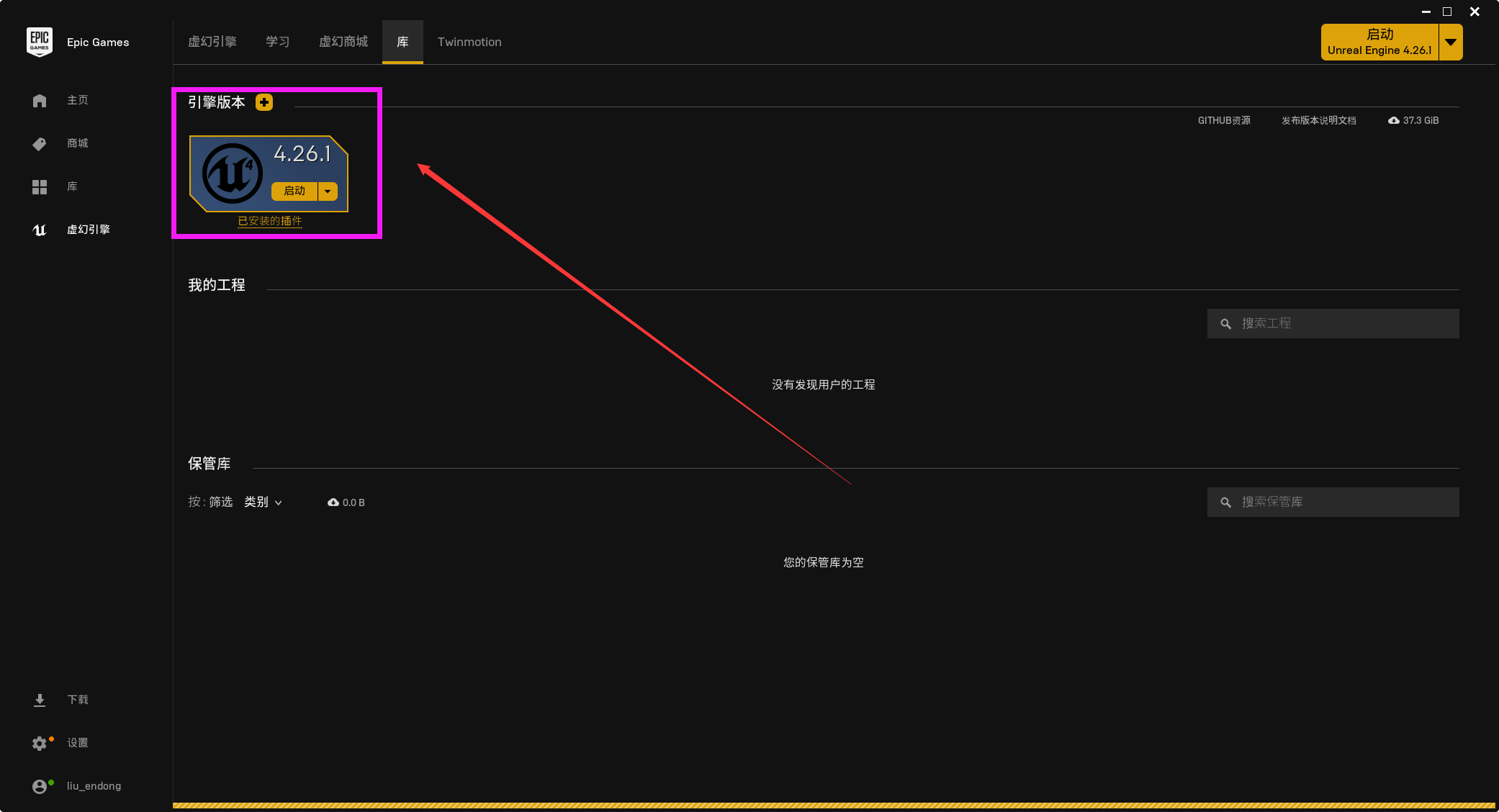Open the 下载 downloads icon
Image resolution: width=1499 pixels, height=812 pixels.
[x=40, y=700]
